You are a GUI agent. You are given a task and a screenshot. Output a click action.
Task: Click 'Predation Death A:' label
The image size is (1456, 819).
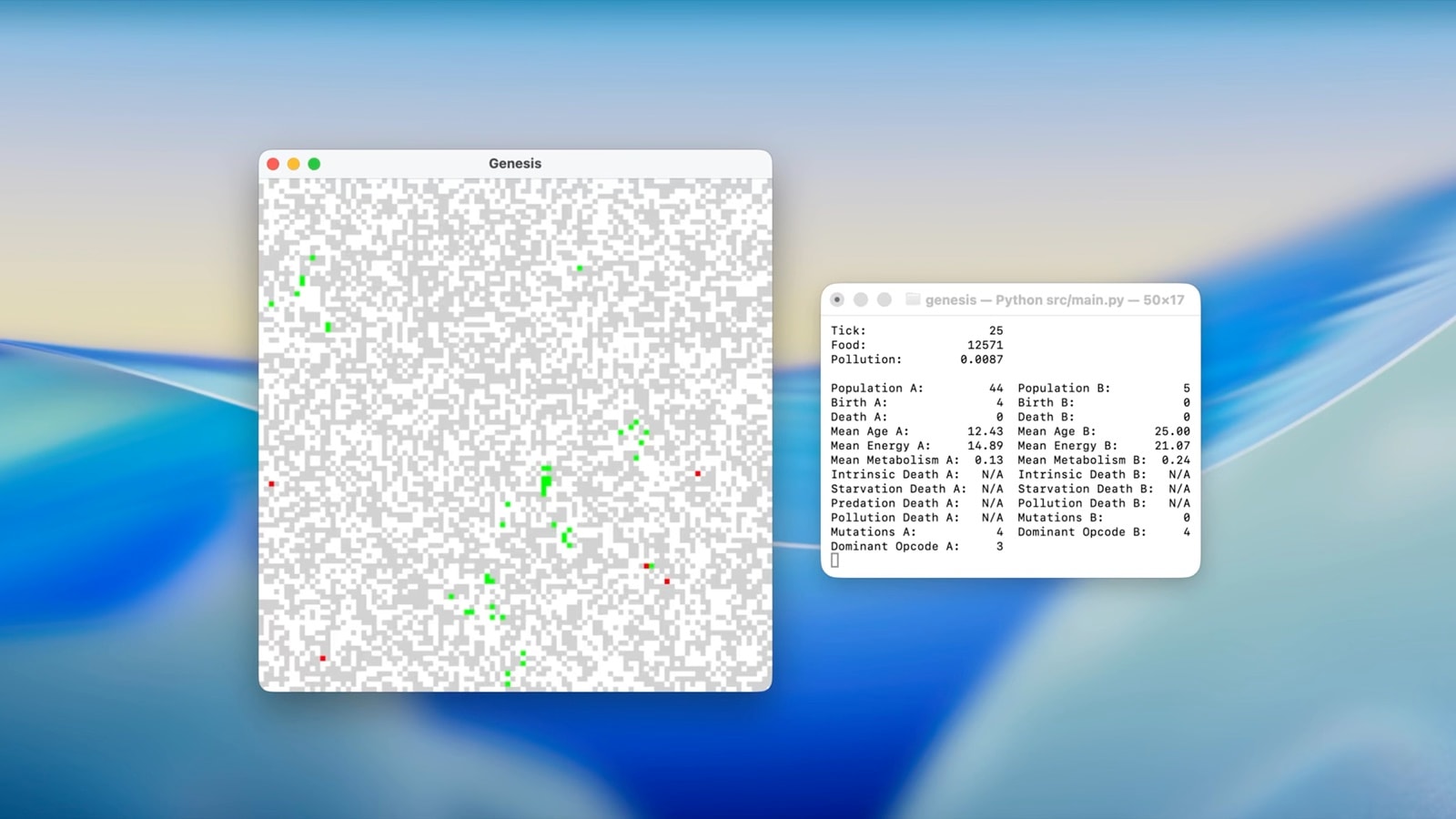point(895,503)
